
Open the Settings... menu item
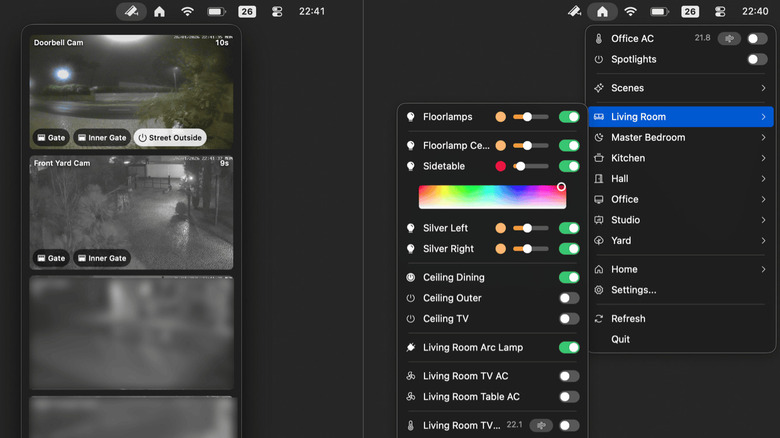point(681,290)
